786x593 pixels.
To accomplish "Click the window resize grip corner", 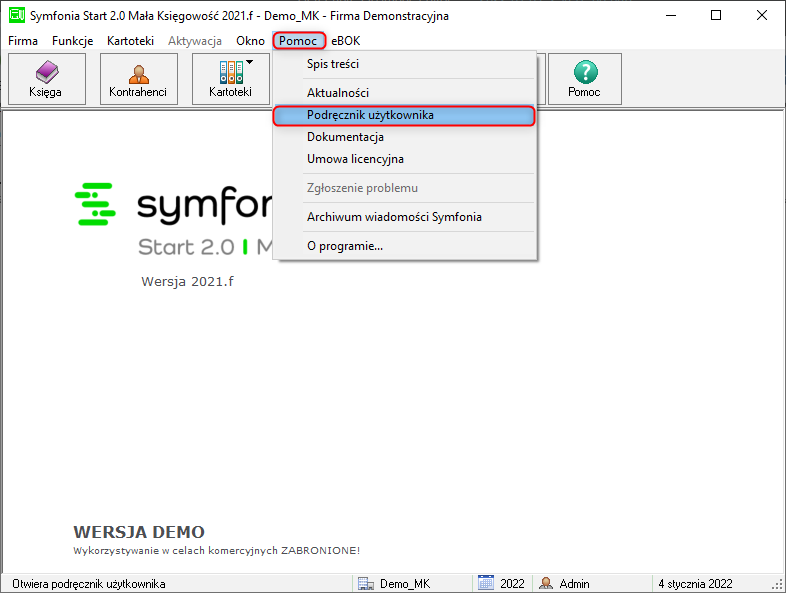I will tap(778, 585).
